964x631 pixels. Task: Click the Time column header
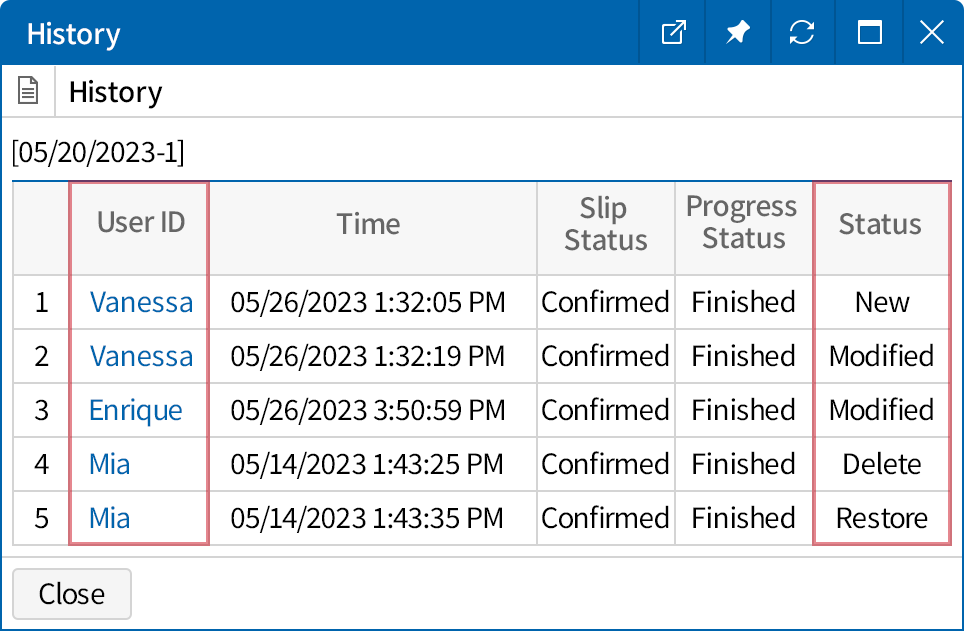click(368, 224)
